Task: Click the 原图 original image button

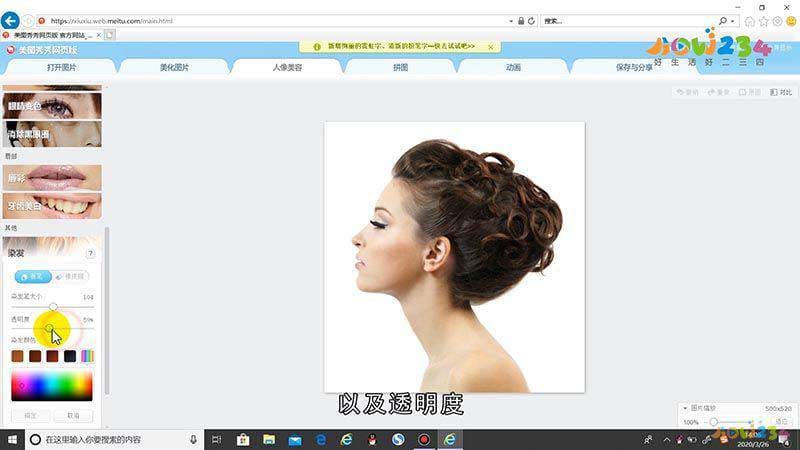Action: [x=750, y=92]
